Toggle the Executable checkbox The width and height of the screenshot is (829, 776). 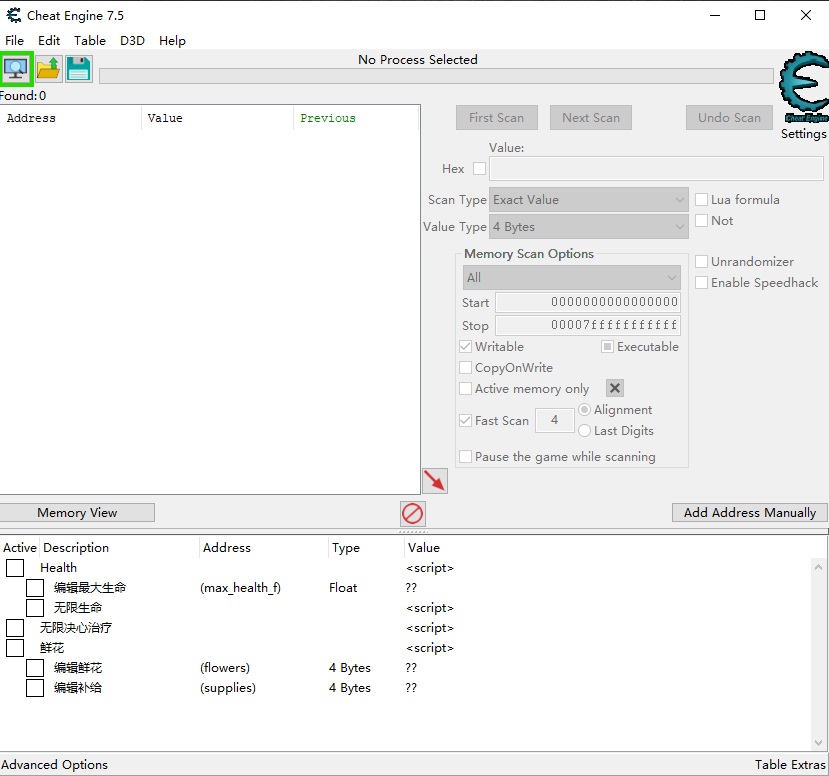tap(607, 347)
